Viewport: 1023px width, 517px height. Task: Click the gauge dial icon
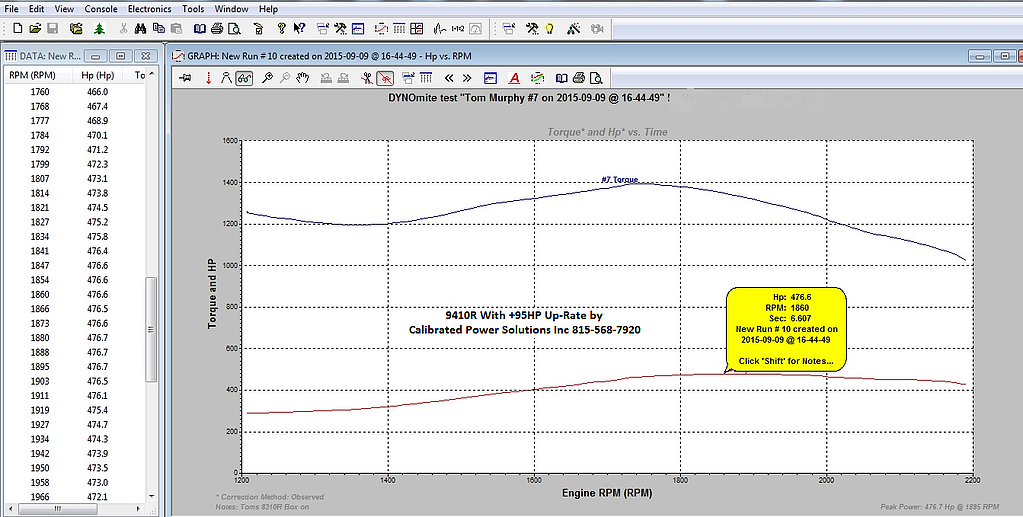click(x=475, y=29)
